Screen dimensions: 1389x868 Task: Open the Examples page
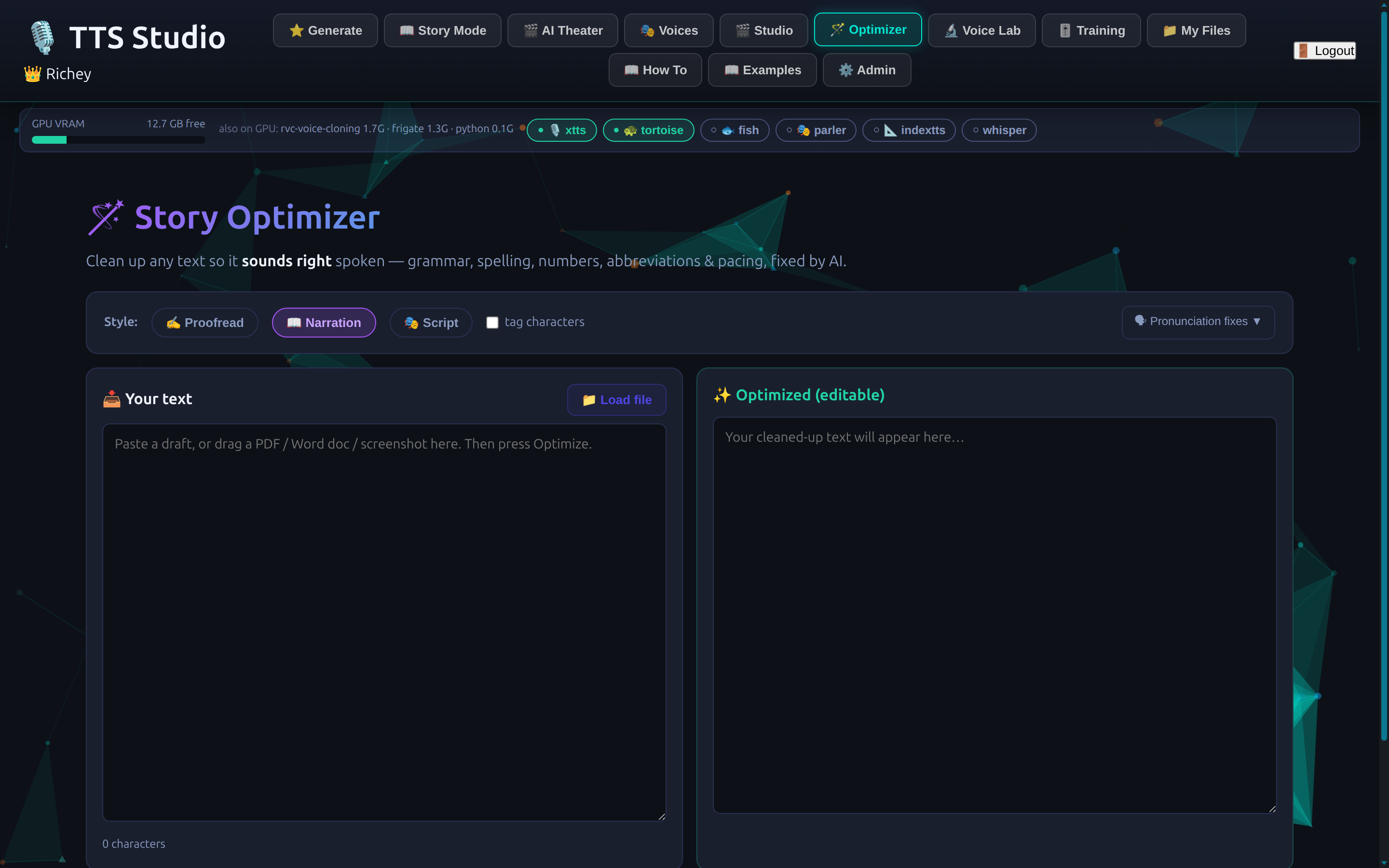pos(762,70)
